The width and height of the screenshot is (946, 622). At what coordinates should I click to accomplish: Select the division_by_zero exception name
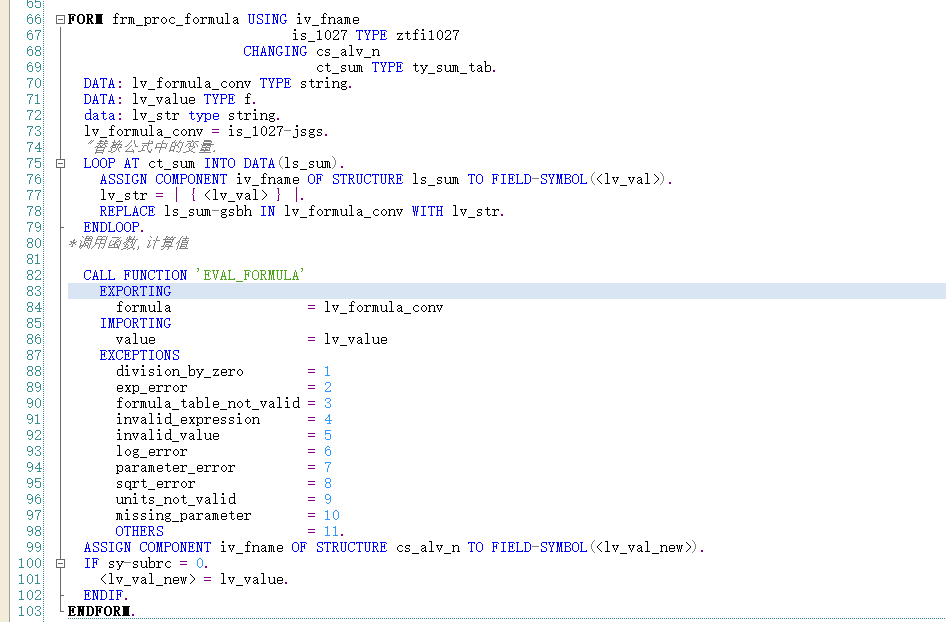click(179, 372)
